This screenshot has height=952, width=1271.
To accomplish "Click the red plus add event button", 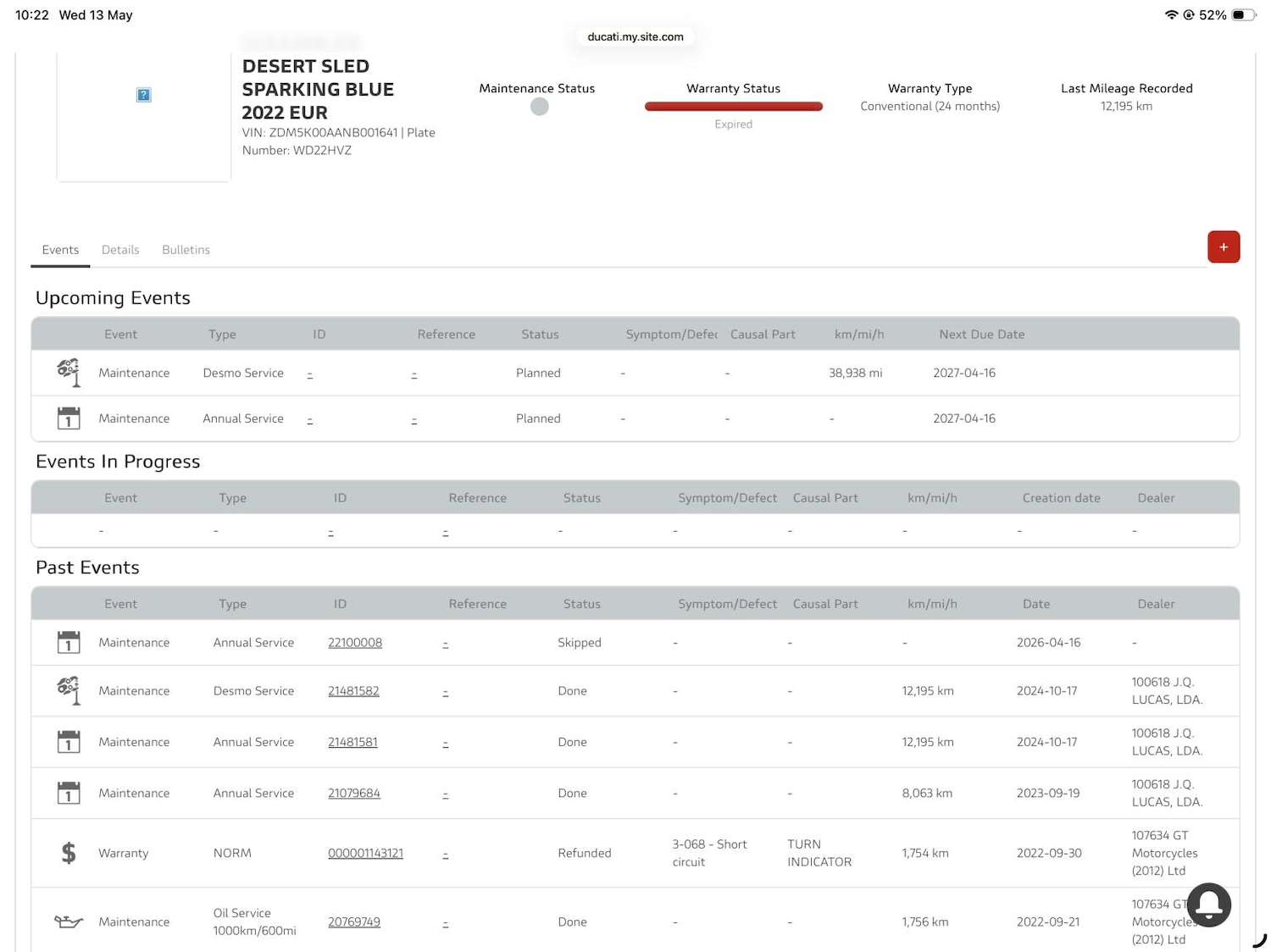I will (1224, 247).
